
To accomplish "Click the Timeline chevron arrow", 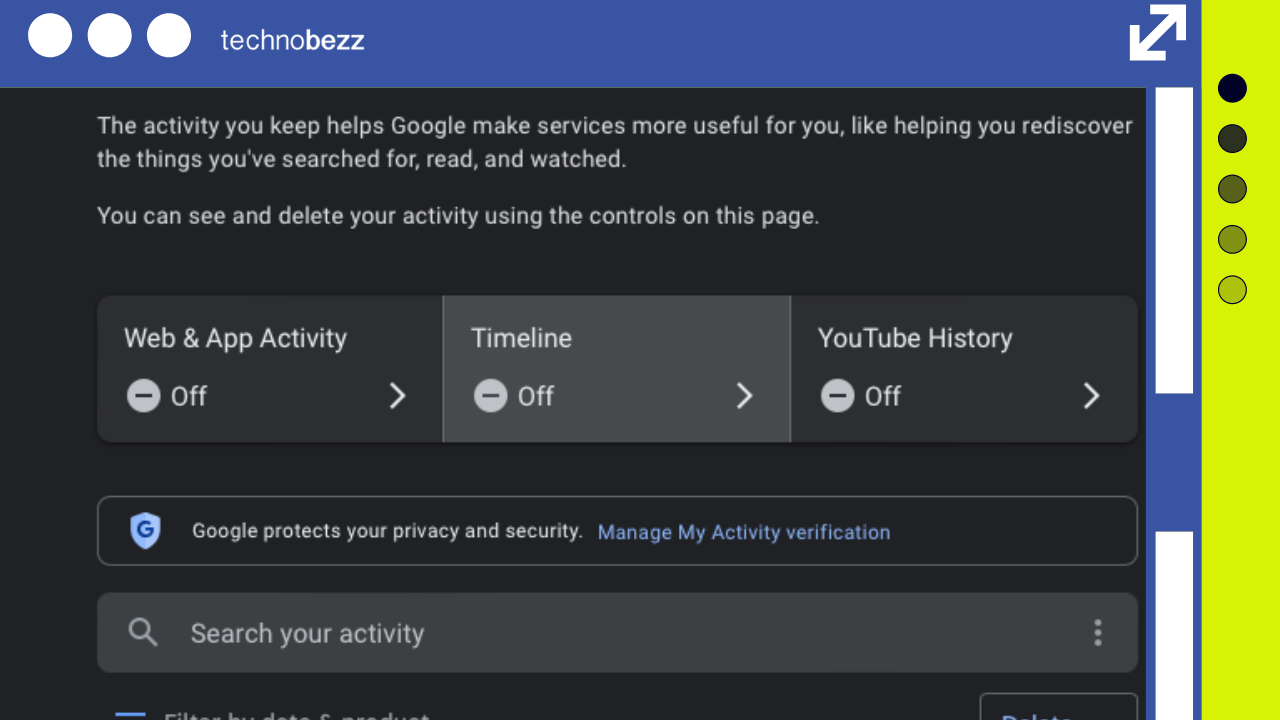I will coord(744,397).
